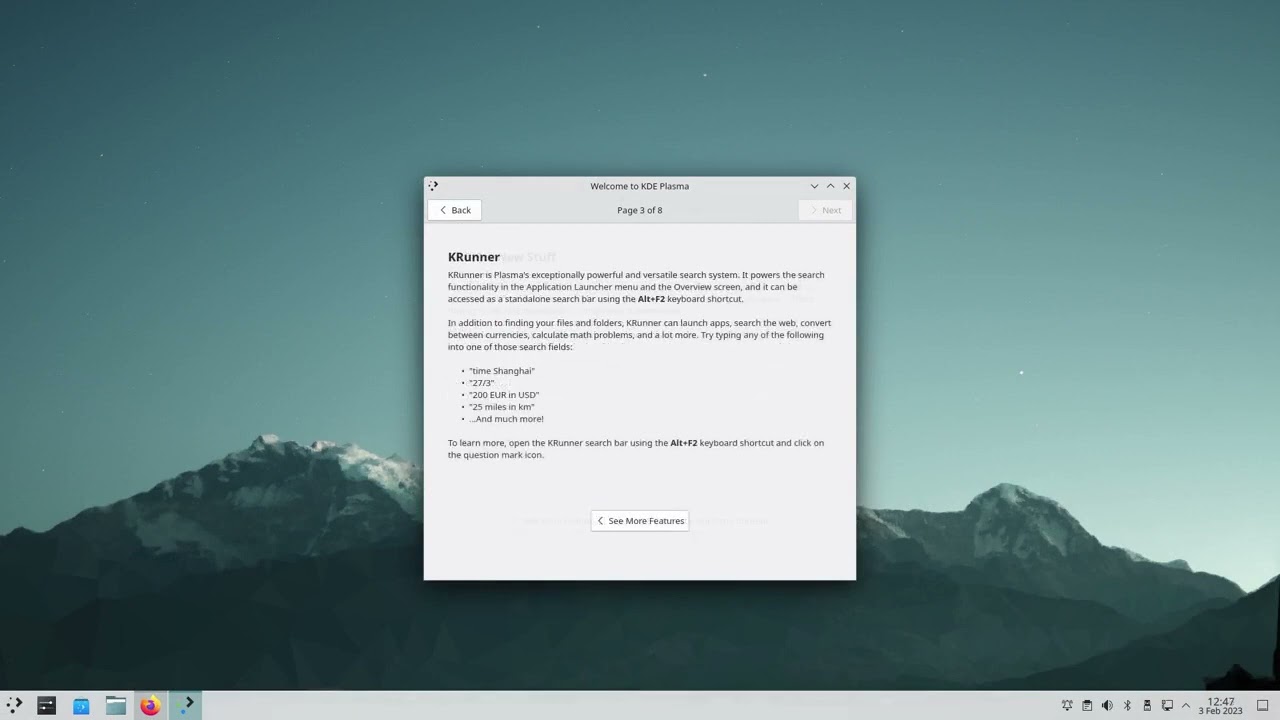Open the Bluetooth tray icon
This screenshot has width=1280, height=720.
click(x=1127, y=706)
